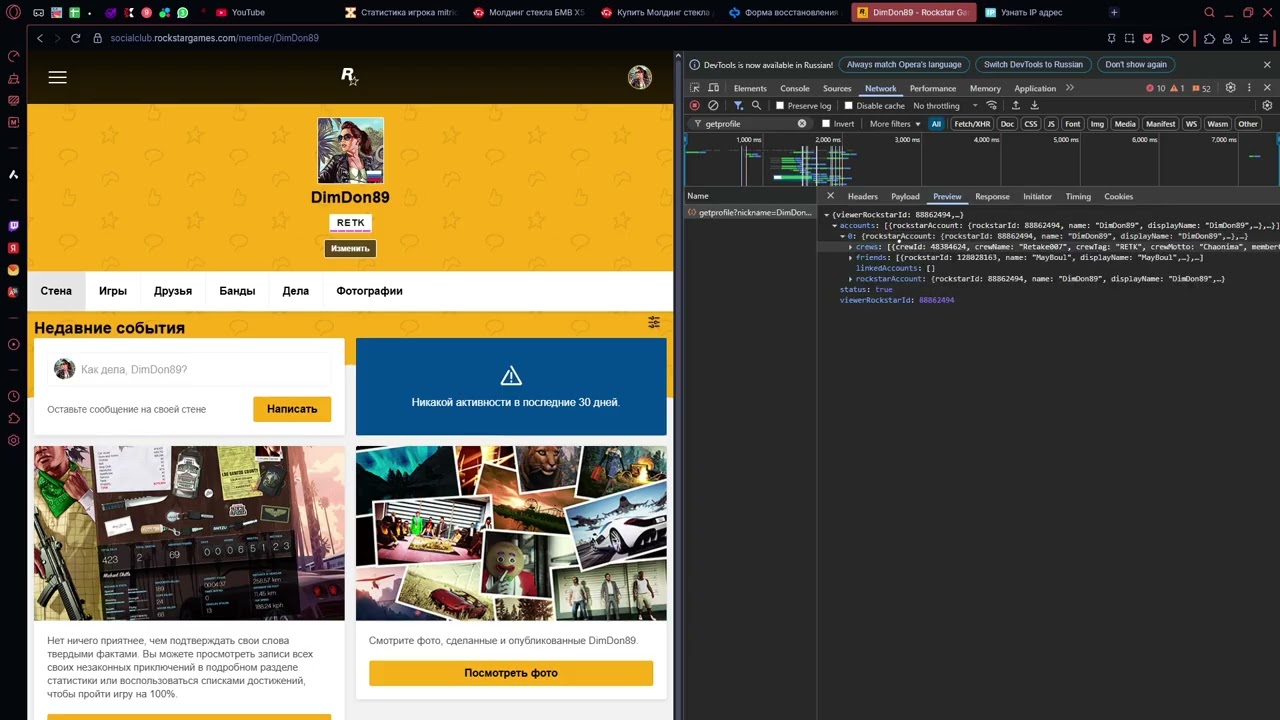Screen dimensions: 1280x720
Task: Click the wall message input field
Action: pos(190,369)
